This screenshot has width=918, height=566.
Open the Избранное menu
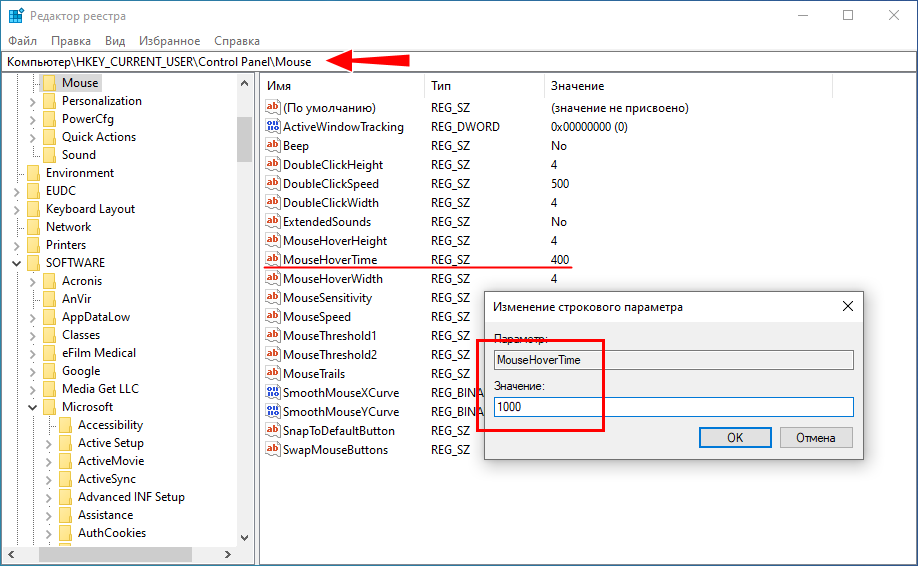[169, 40]
